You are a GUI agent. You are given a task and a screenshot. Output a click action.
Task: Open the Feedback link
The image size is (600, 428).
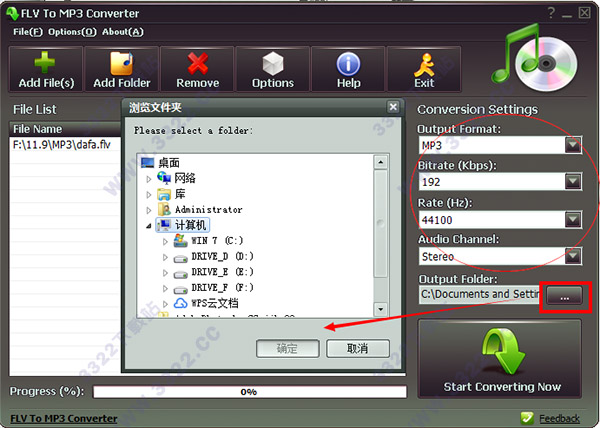pos(559,418)
